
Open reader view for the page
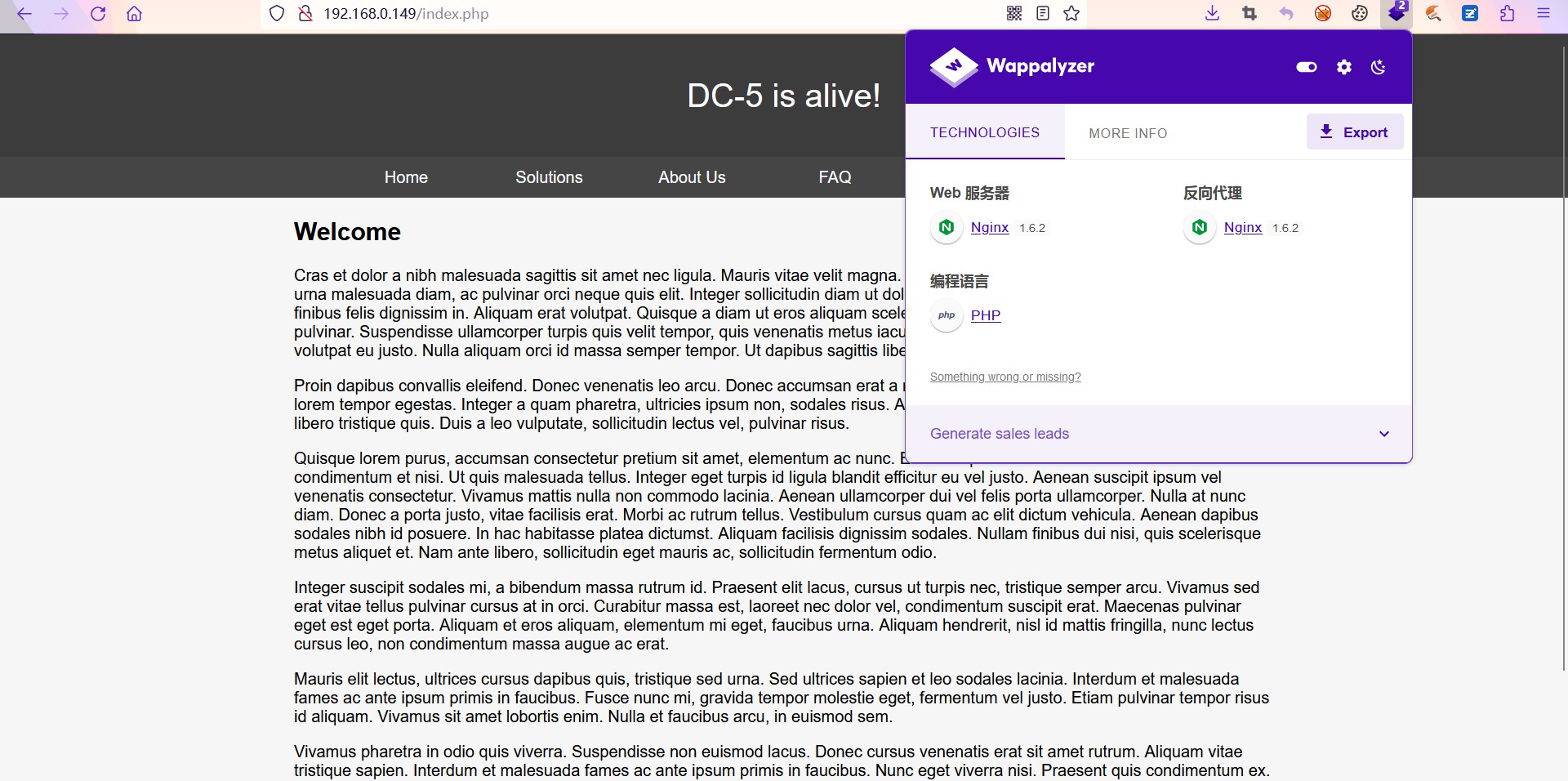pyautogui.click(x=1043, y=13)
